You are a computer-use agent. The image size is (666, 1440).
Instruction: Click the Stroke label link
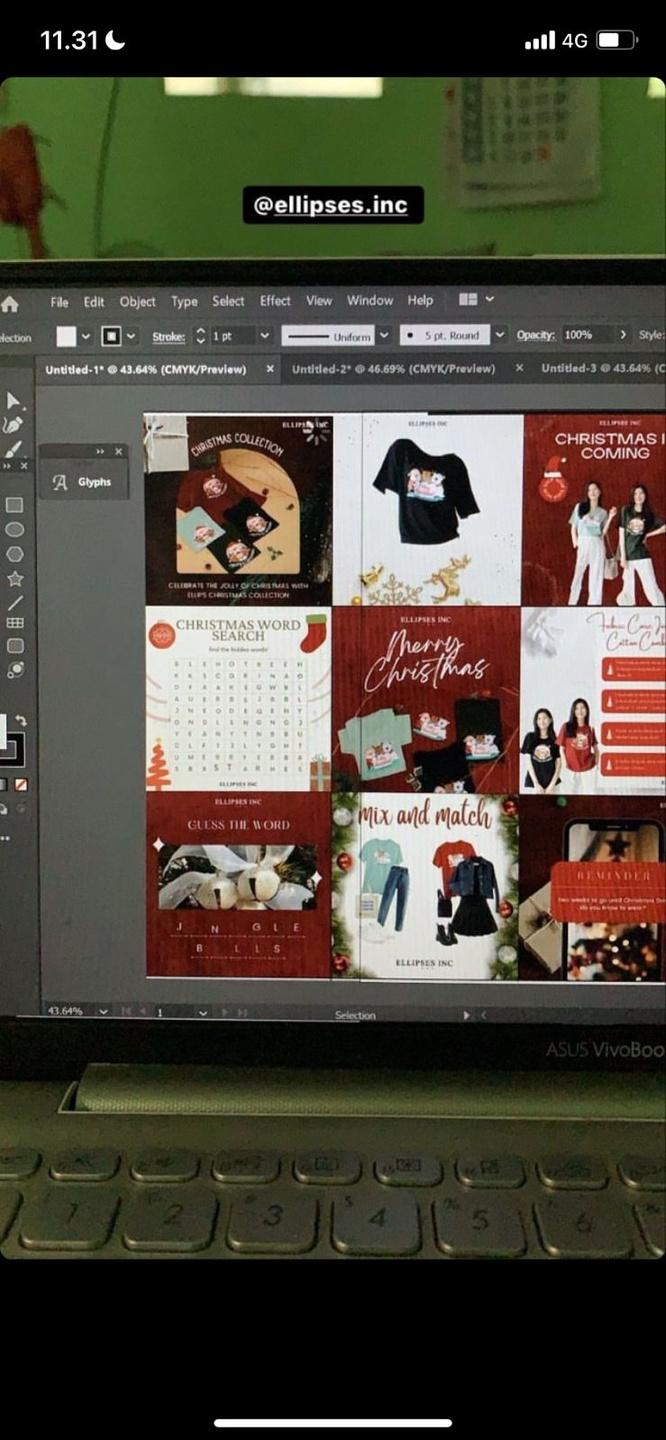coord(169,337)
